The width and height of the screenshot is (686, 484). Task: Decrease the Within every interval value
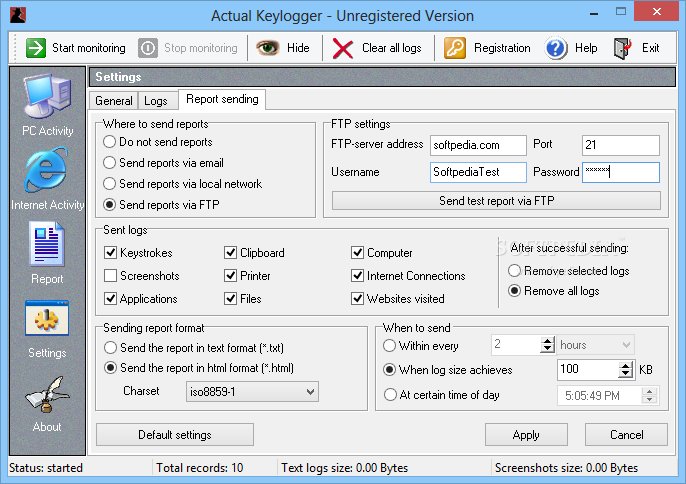pos(547,350)
